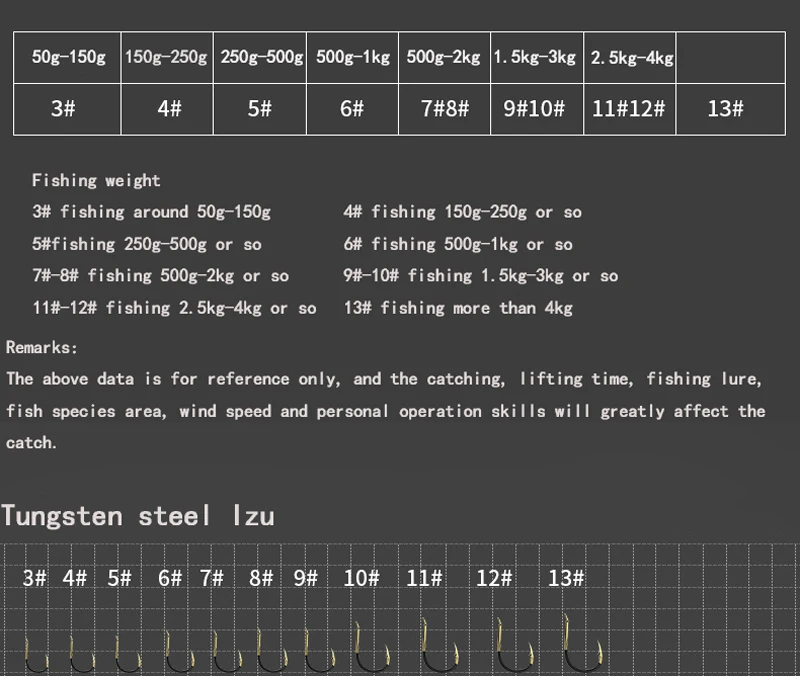Click the "50g-150g" cell in the table
The height and width of the screenshot is (676, 800).
coord(67,58)
